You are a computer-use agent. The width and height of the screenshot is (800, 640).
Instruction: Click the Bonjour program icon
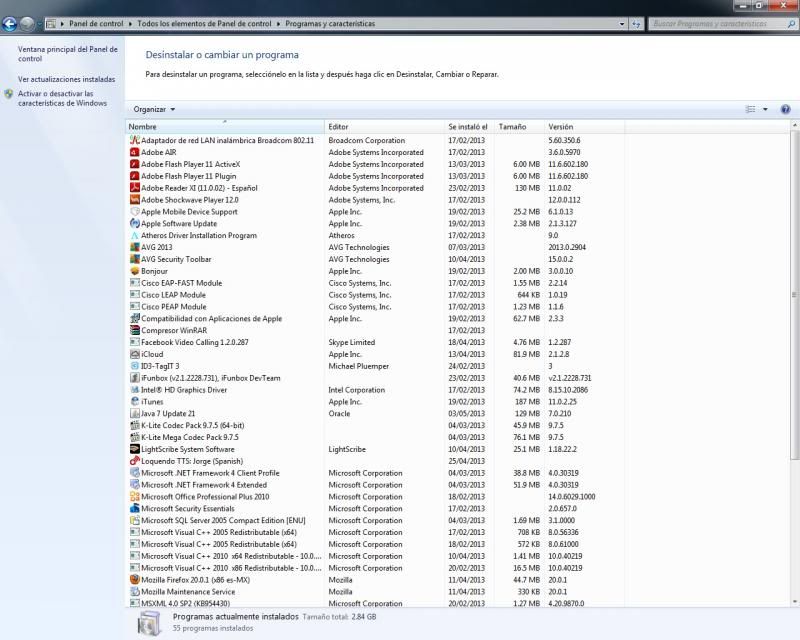[135, 271]
